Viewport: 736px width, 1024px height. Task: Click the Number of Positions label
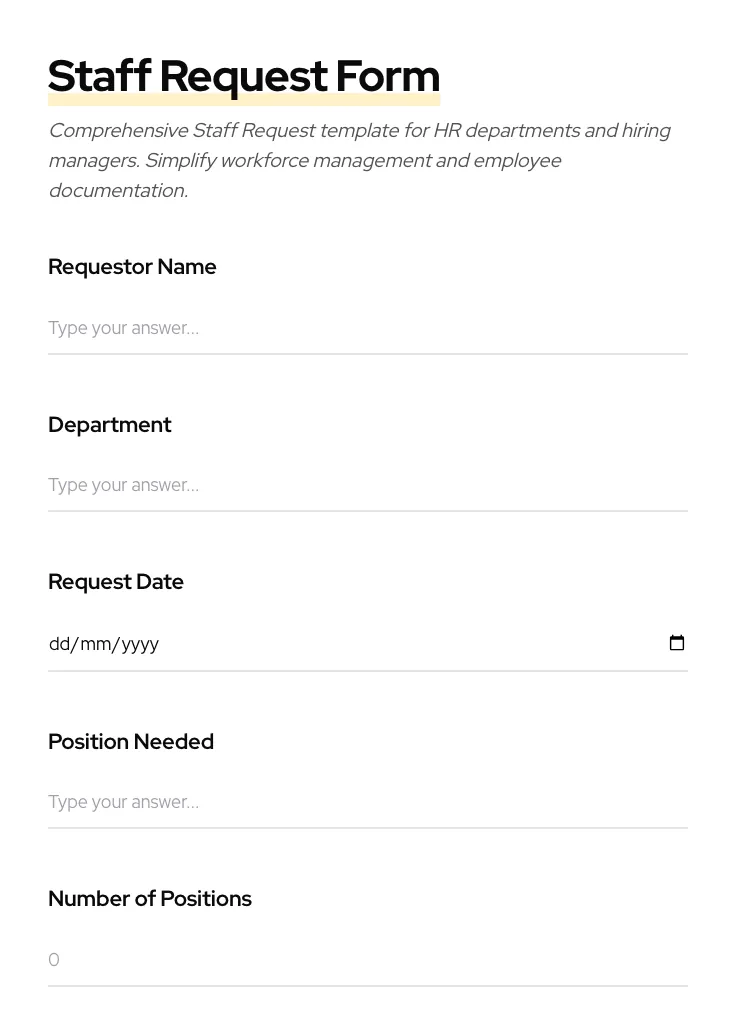150,899
